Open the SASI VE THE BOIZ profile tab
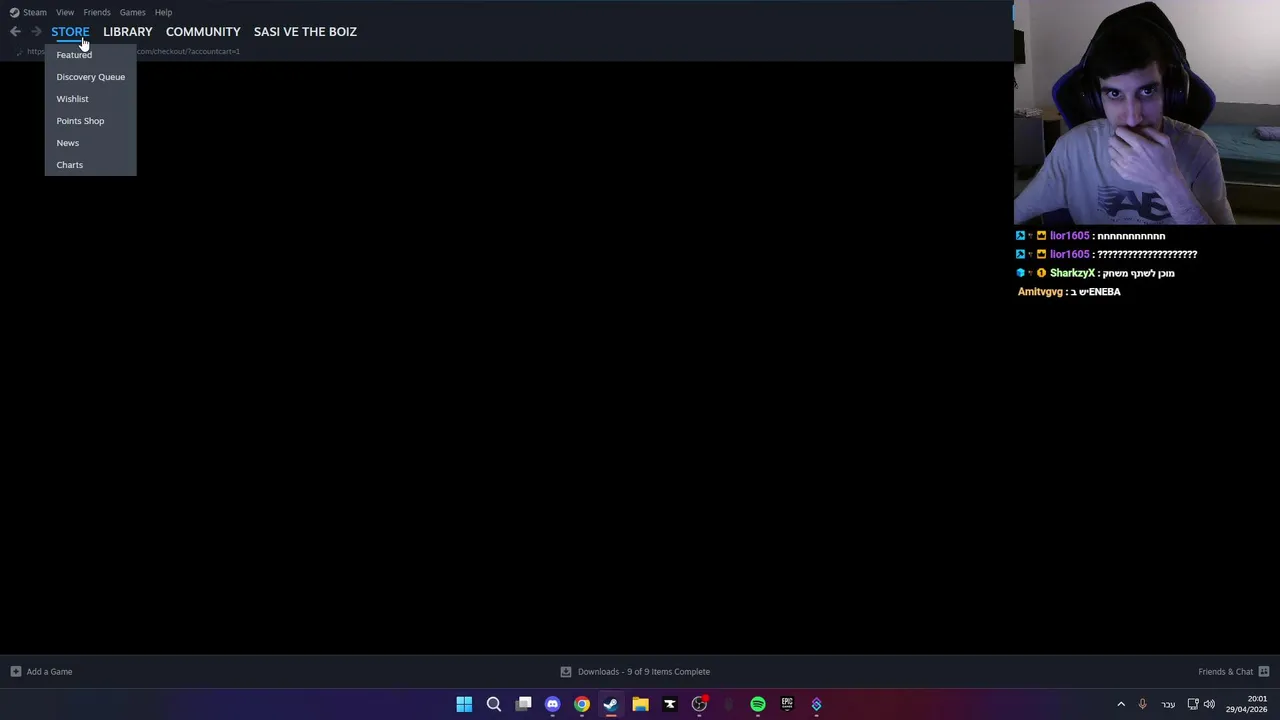 [x=305, y=32]
